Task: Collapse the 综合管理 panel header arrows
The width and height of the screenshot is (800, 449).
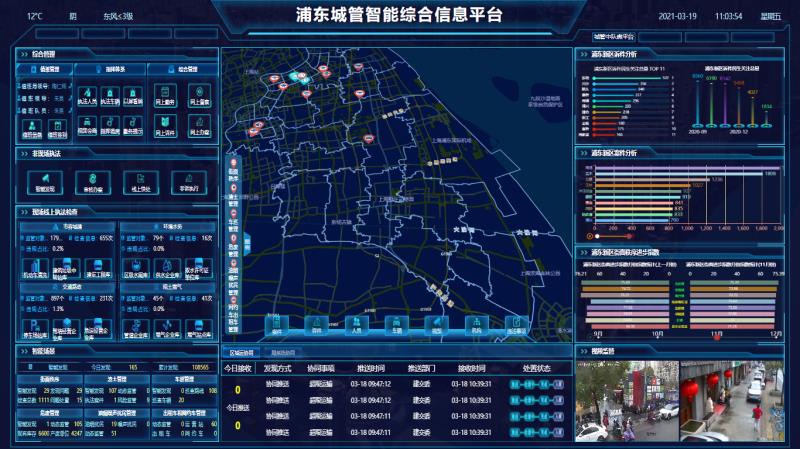Action: (x=22, y=54)
